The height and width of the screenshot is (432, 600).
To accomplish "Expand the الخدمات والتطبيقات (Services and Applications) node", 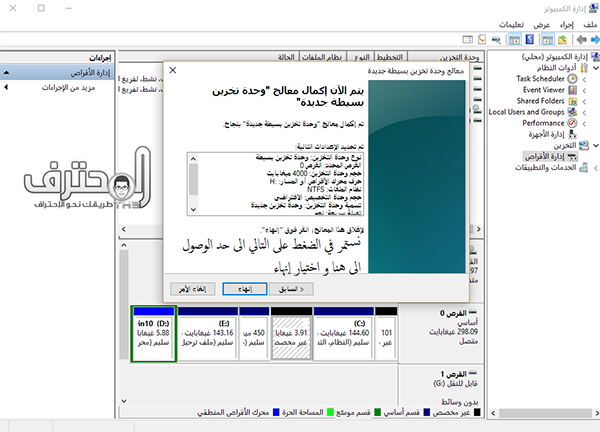I will point(596,168).
